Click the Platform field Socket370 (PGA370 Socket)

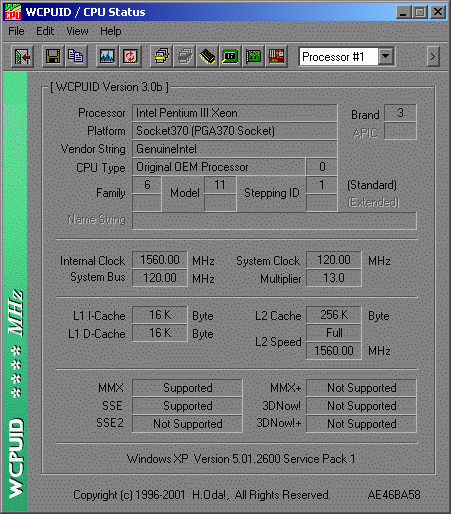coord(235,131)
